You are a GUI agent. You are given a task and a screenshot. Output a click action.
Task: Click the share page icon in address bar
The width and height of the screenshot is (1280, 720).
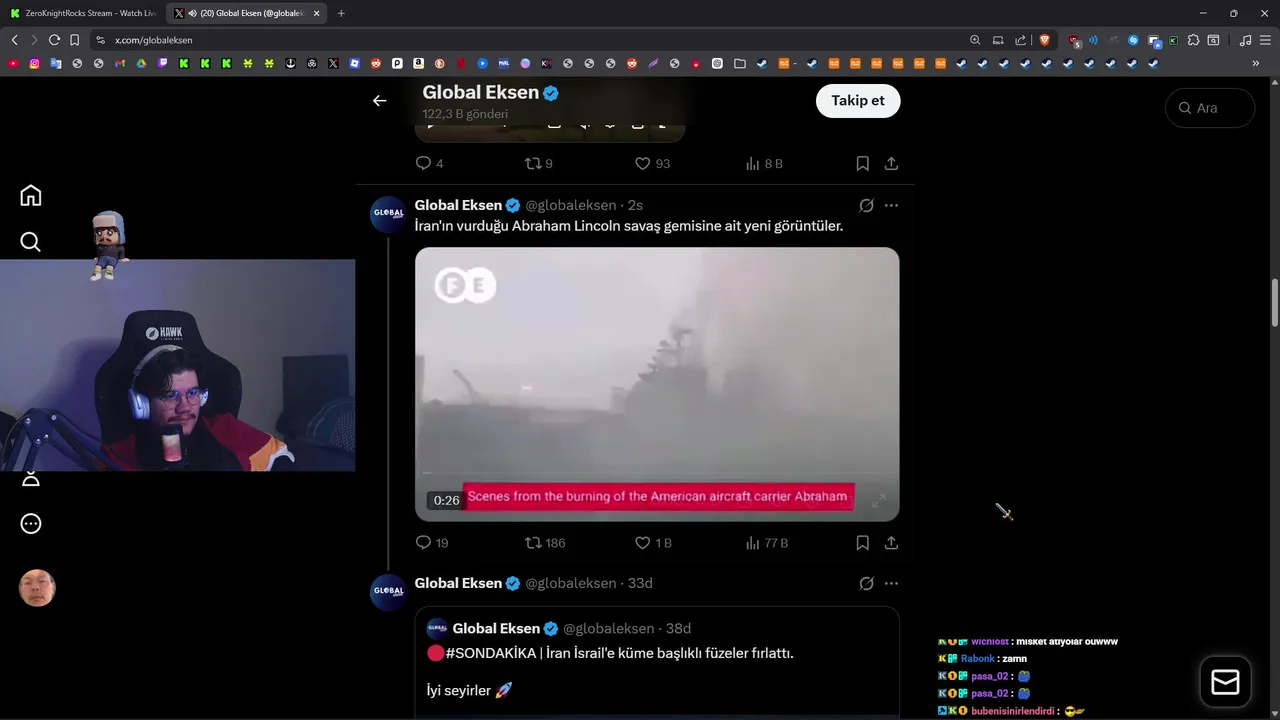tap(1020, 40)
